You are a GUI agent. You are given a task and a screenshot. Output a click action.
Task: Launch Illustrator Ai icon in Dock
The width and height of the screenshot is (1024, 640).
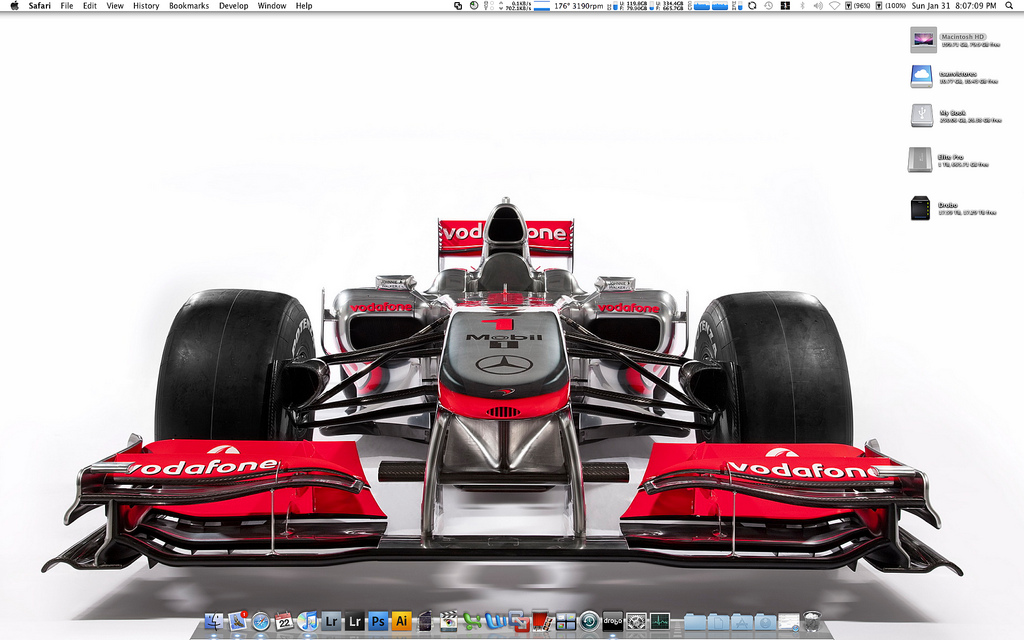coord(402,621)
